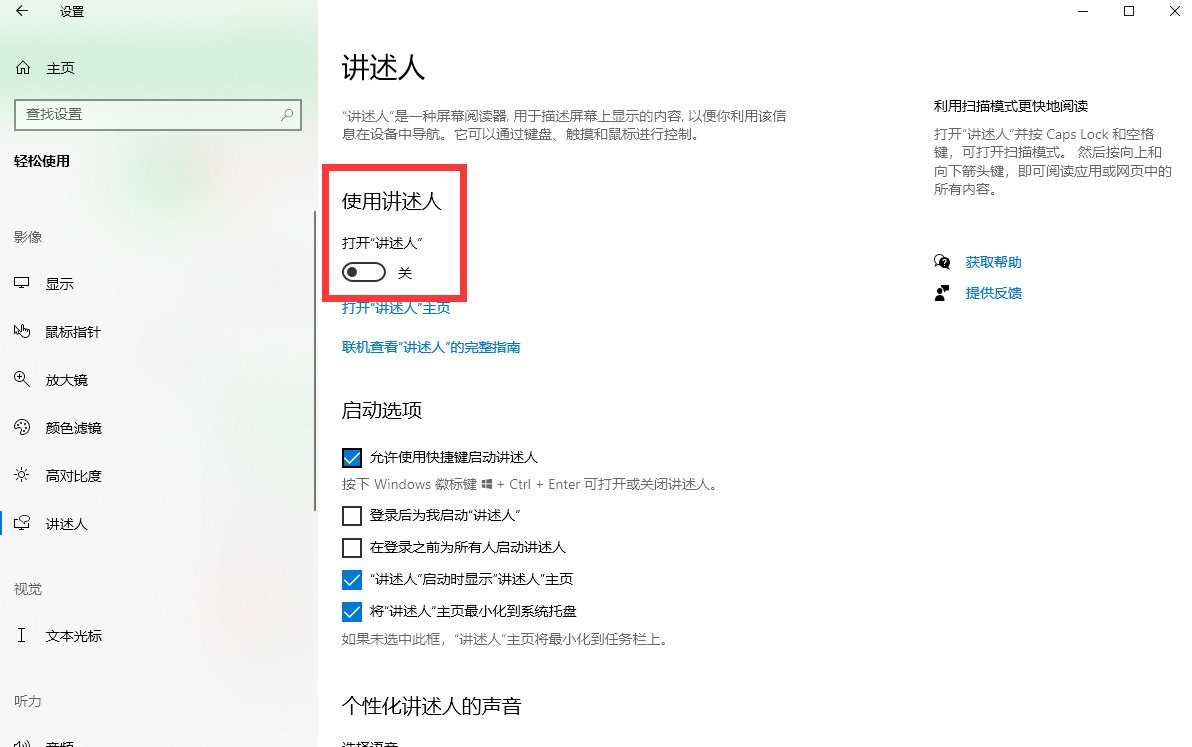Screen dimensions: 1192x747
Task: Toggle the 打开"讲述人" switch on
Action: click(x=362, y=271)
